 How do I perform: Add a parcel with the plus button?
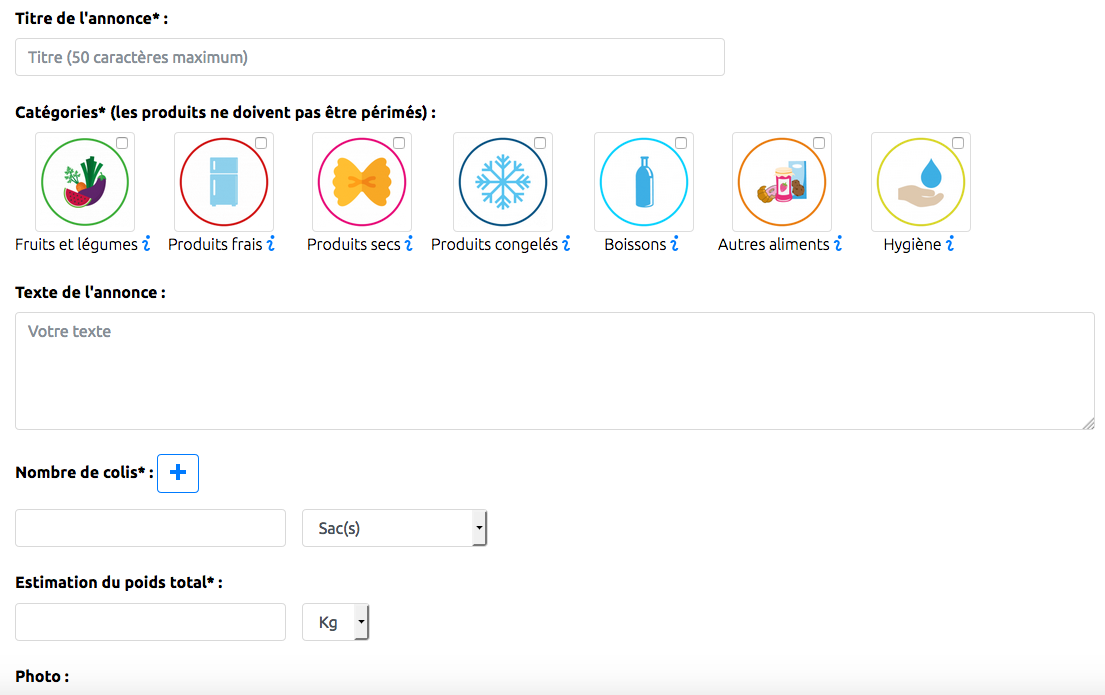(178, 473)
